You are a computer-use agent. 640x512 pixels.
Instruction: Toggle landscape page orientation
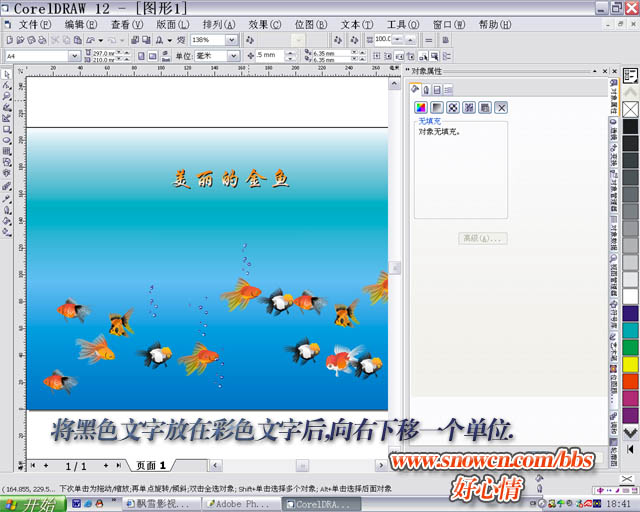pyautogui.click(x=152, y=56)
